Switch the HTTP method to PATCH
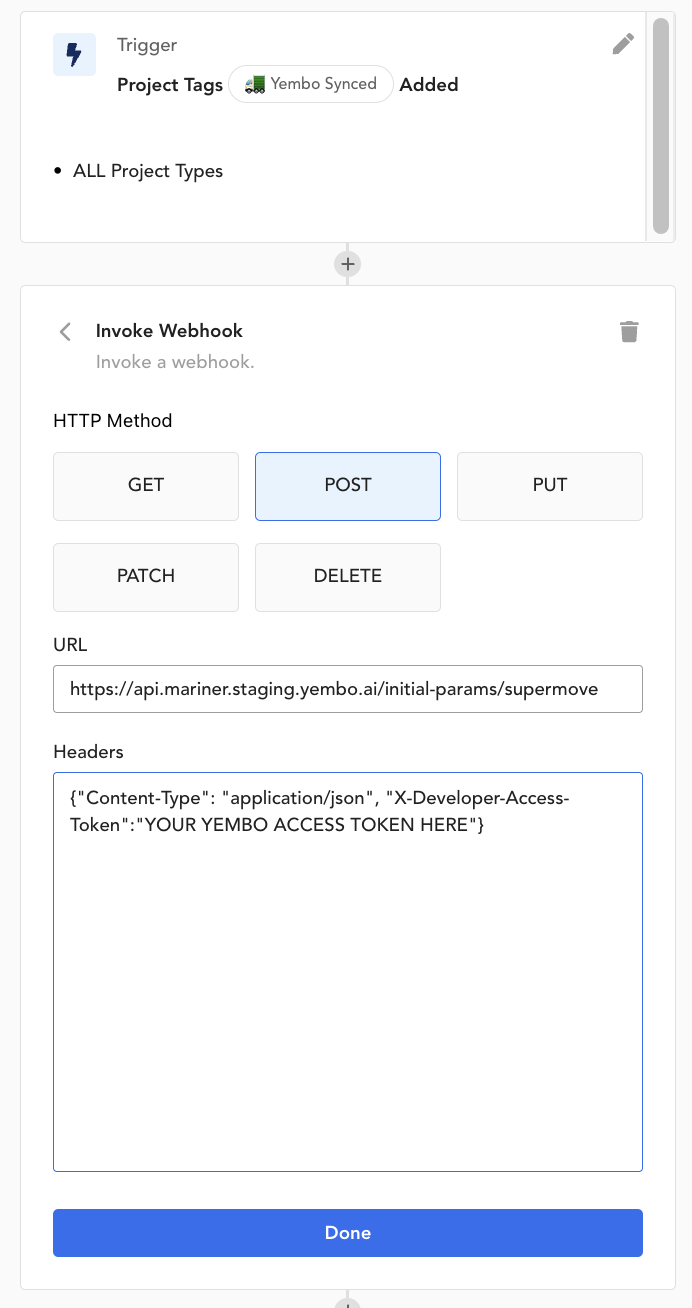The image size is (692, 1308). [x=146, y=577]
